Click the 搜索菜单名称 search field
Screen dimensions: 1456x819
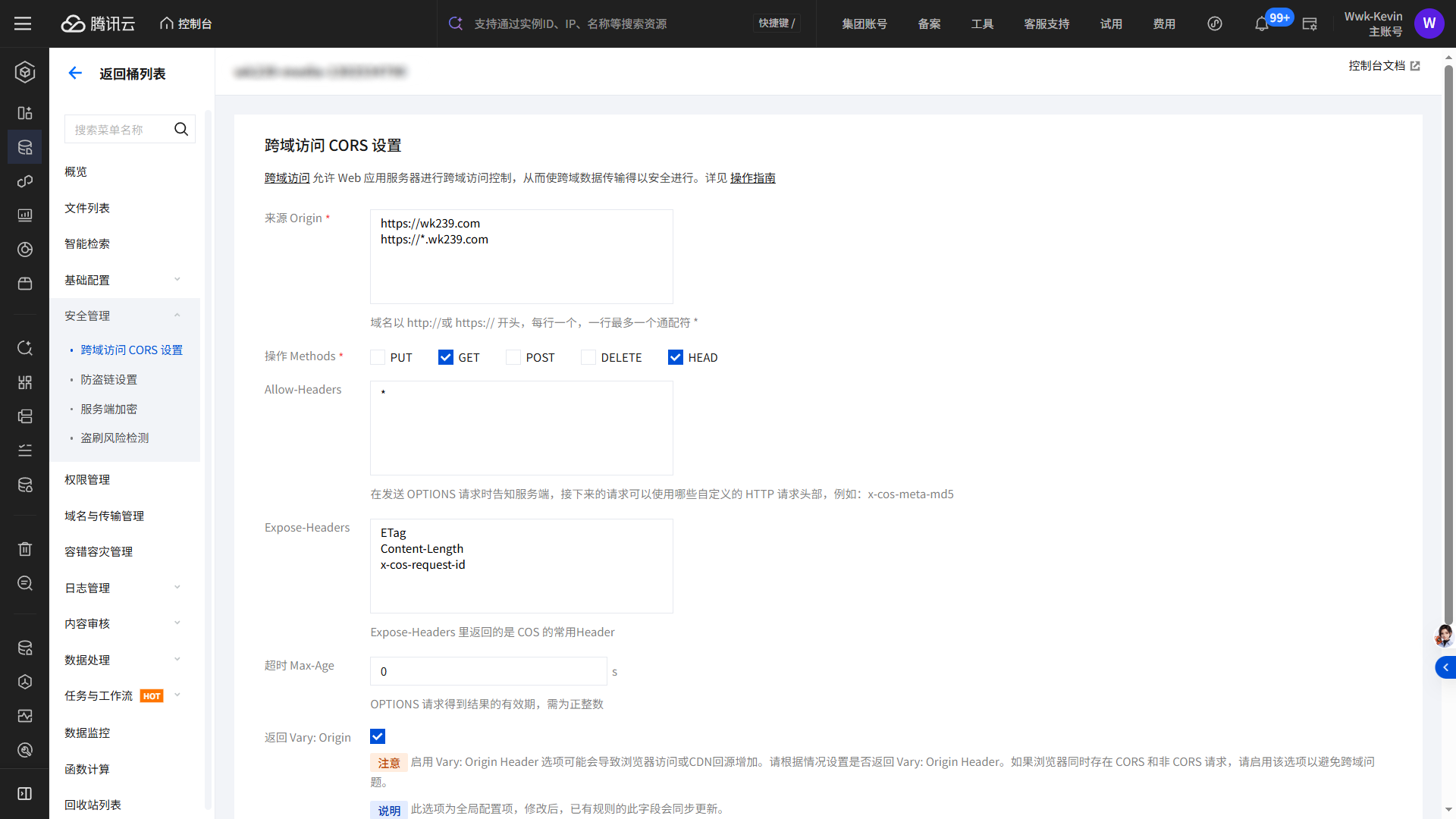tap(130, 129)
